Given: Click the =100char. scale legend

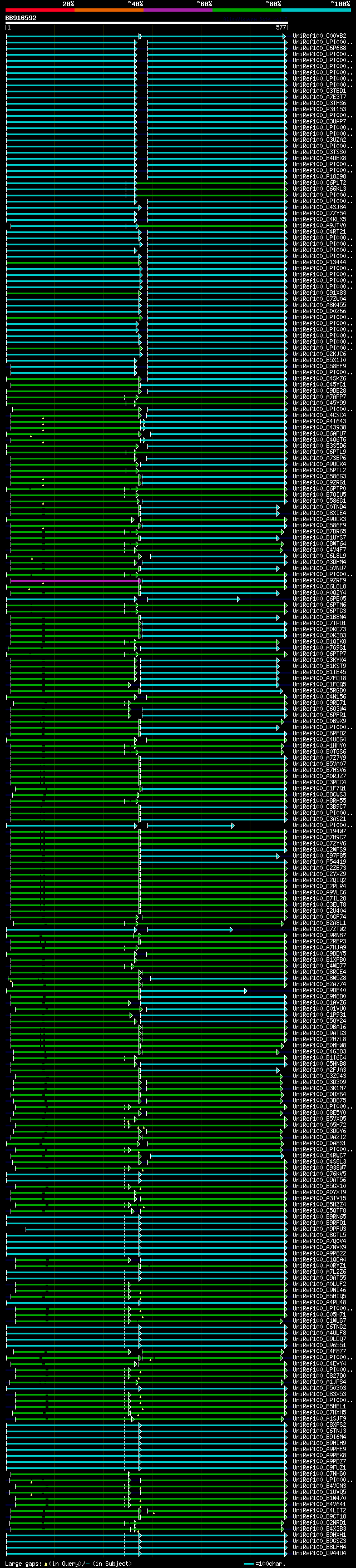Looking at the screenshot, I should tap(264, 1564).
